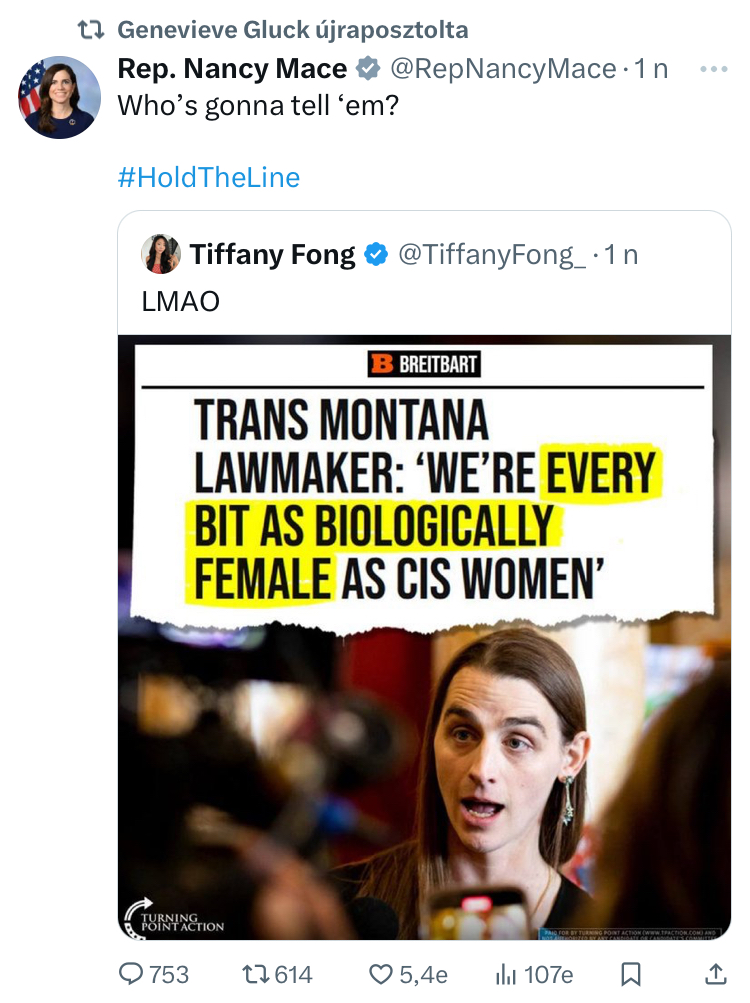Open the three-dot more options menu
This screenshot has width=750, height=1003.
714,69
